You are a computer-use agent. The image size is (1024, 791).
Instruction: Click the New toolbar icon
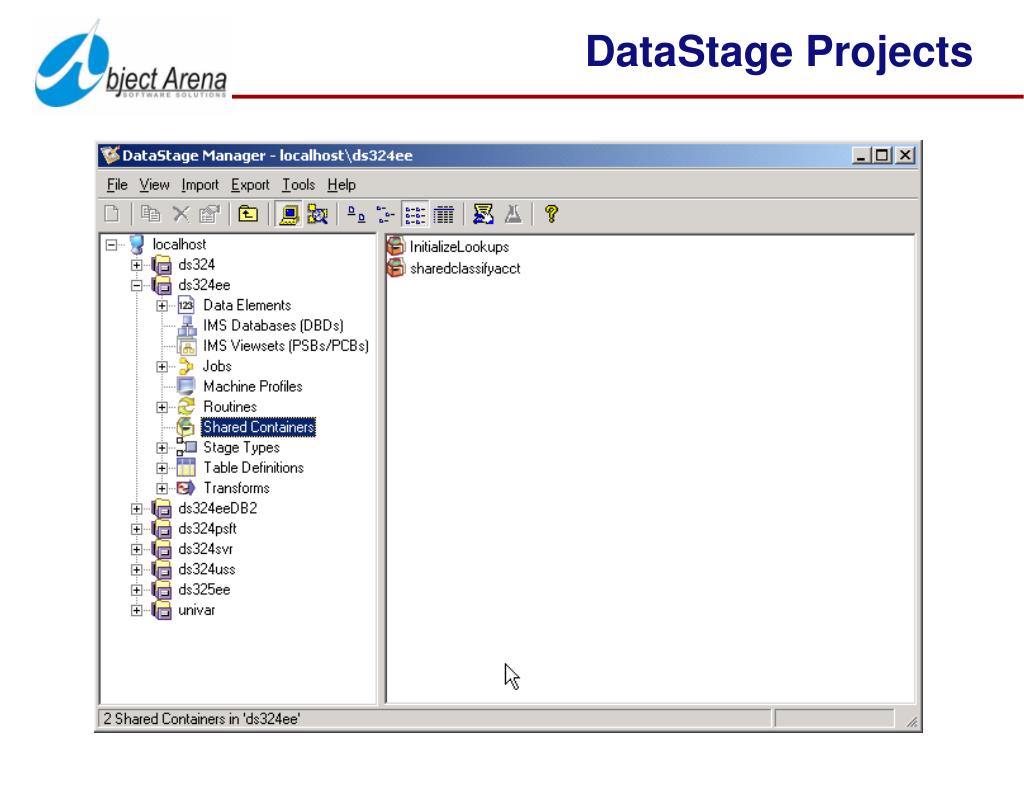click(112, 214)
